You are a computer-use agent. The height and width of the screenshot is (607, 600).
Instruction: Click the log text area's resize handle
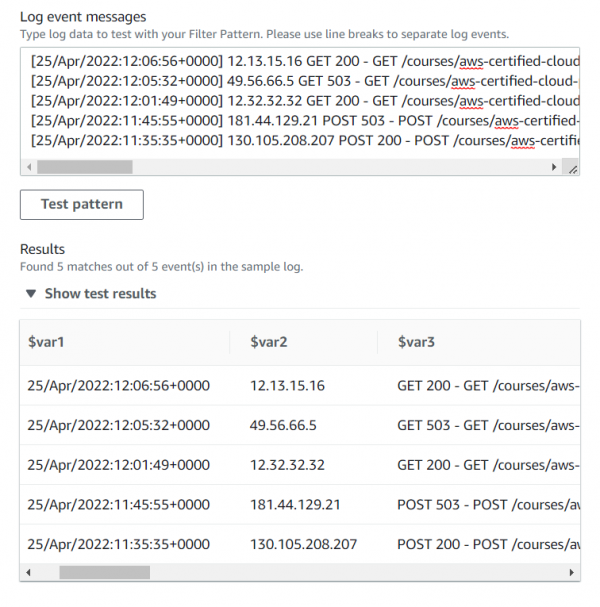coord(572,169)
